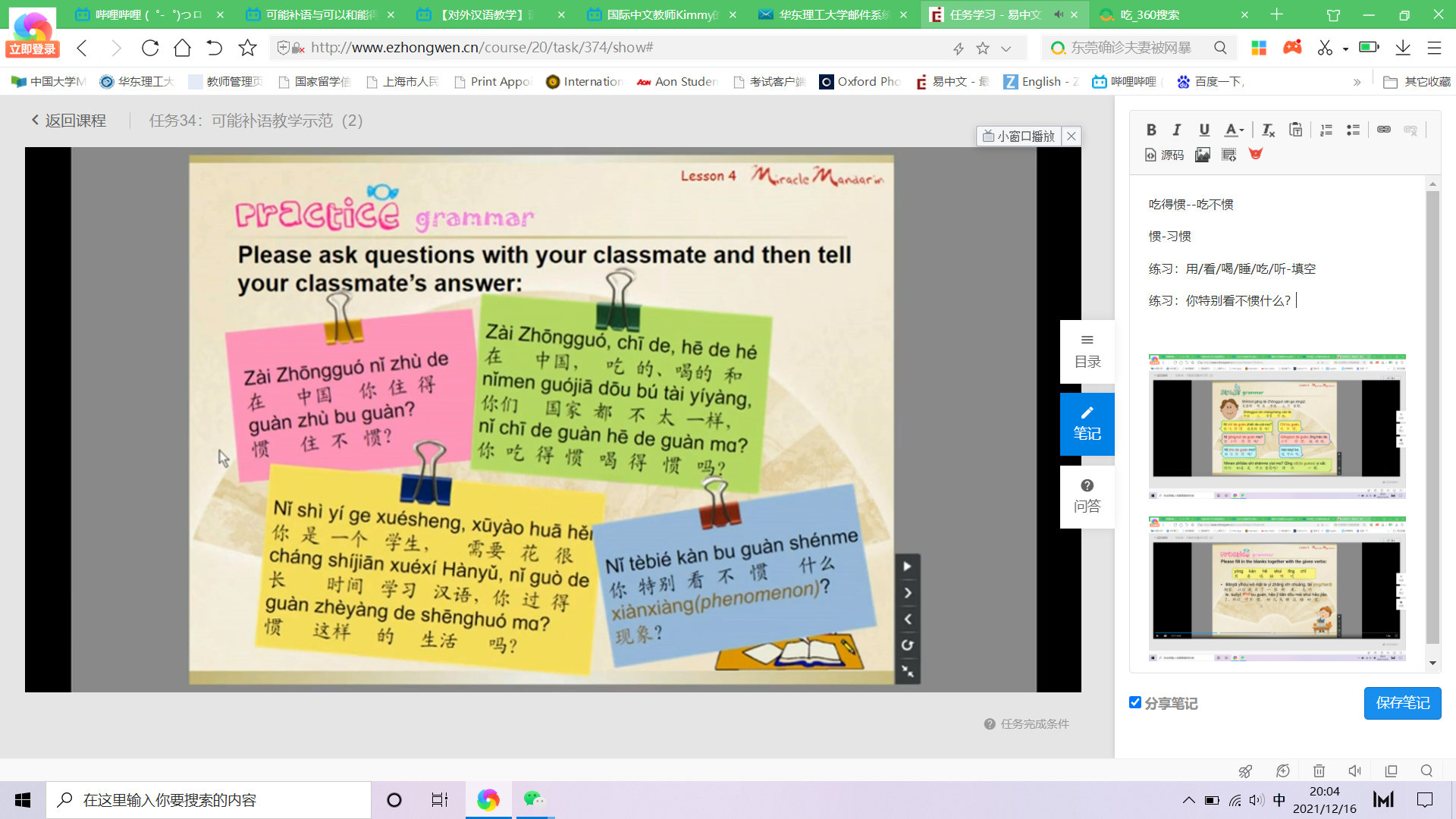Open the 笔记 notes panel

click(1087, 424)
